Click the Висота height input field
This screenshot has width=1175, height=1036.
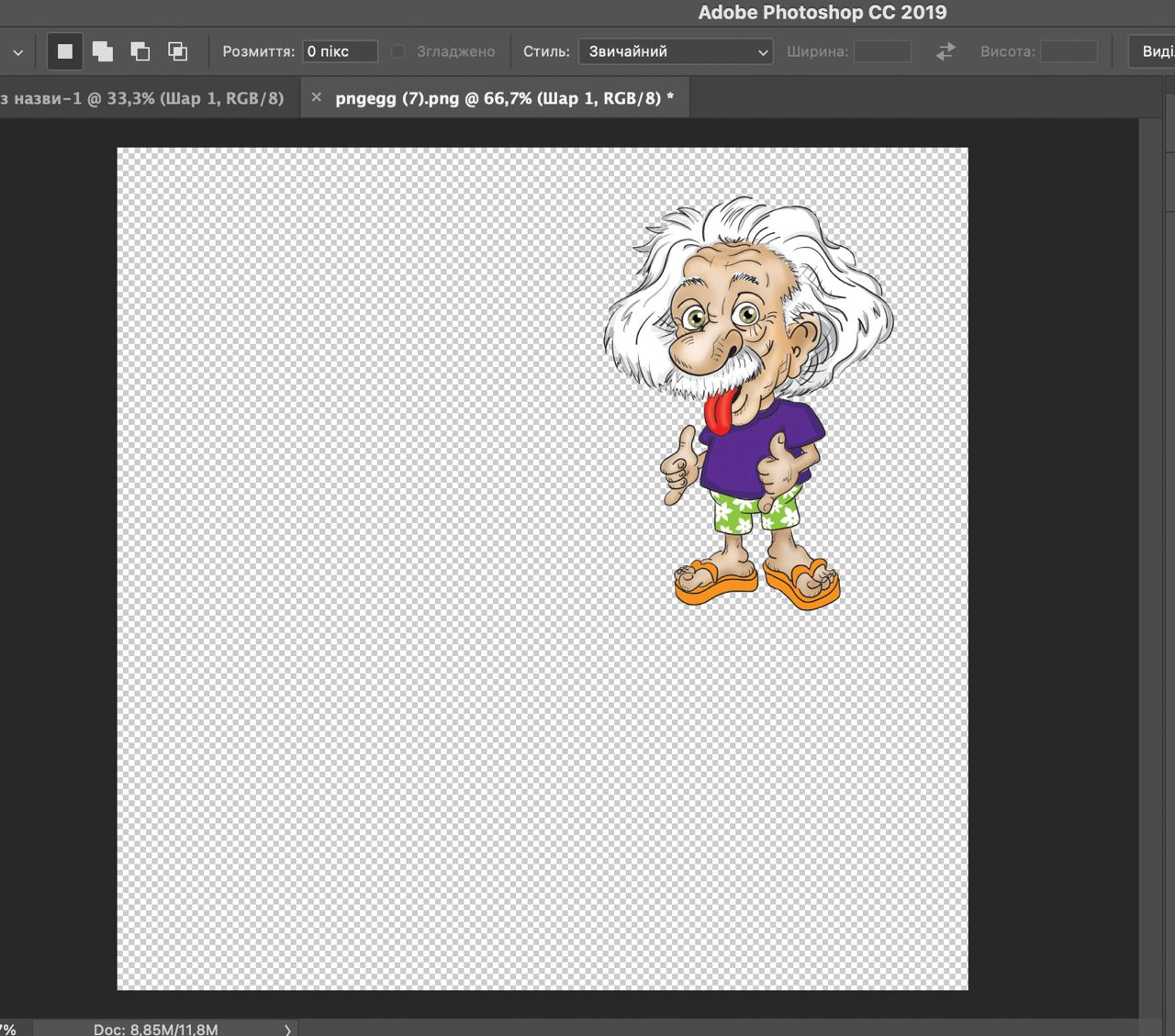tap(1069, 51)
